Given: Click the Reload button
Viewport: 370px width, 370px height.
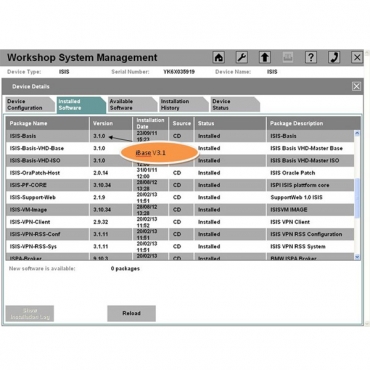Looking at the screenshot, I should (131, 313).
